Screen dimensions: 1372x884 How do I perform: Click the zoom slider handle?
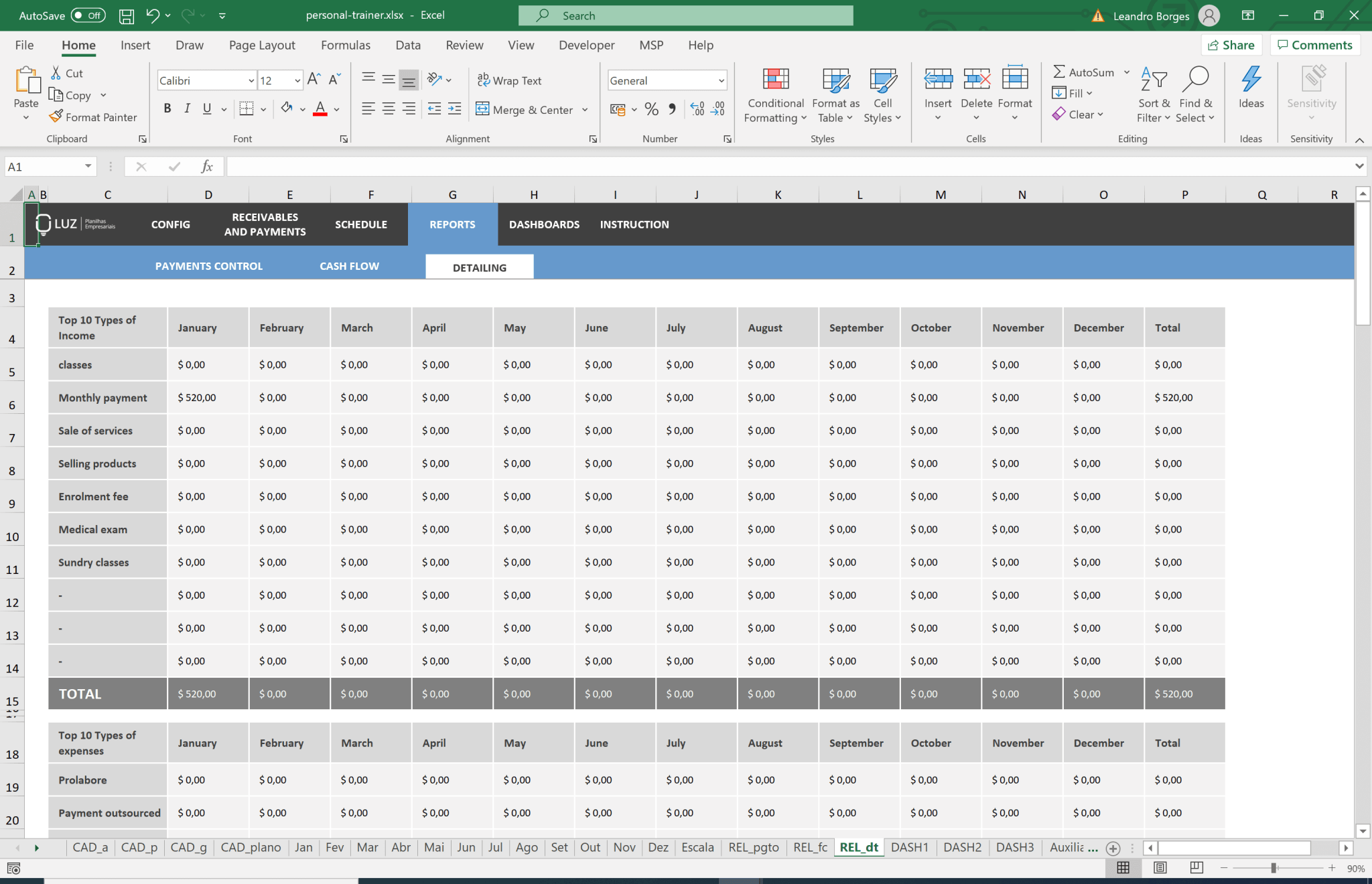(1274, 868)
